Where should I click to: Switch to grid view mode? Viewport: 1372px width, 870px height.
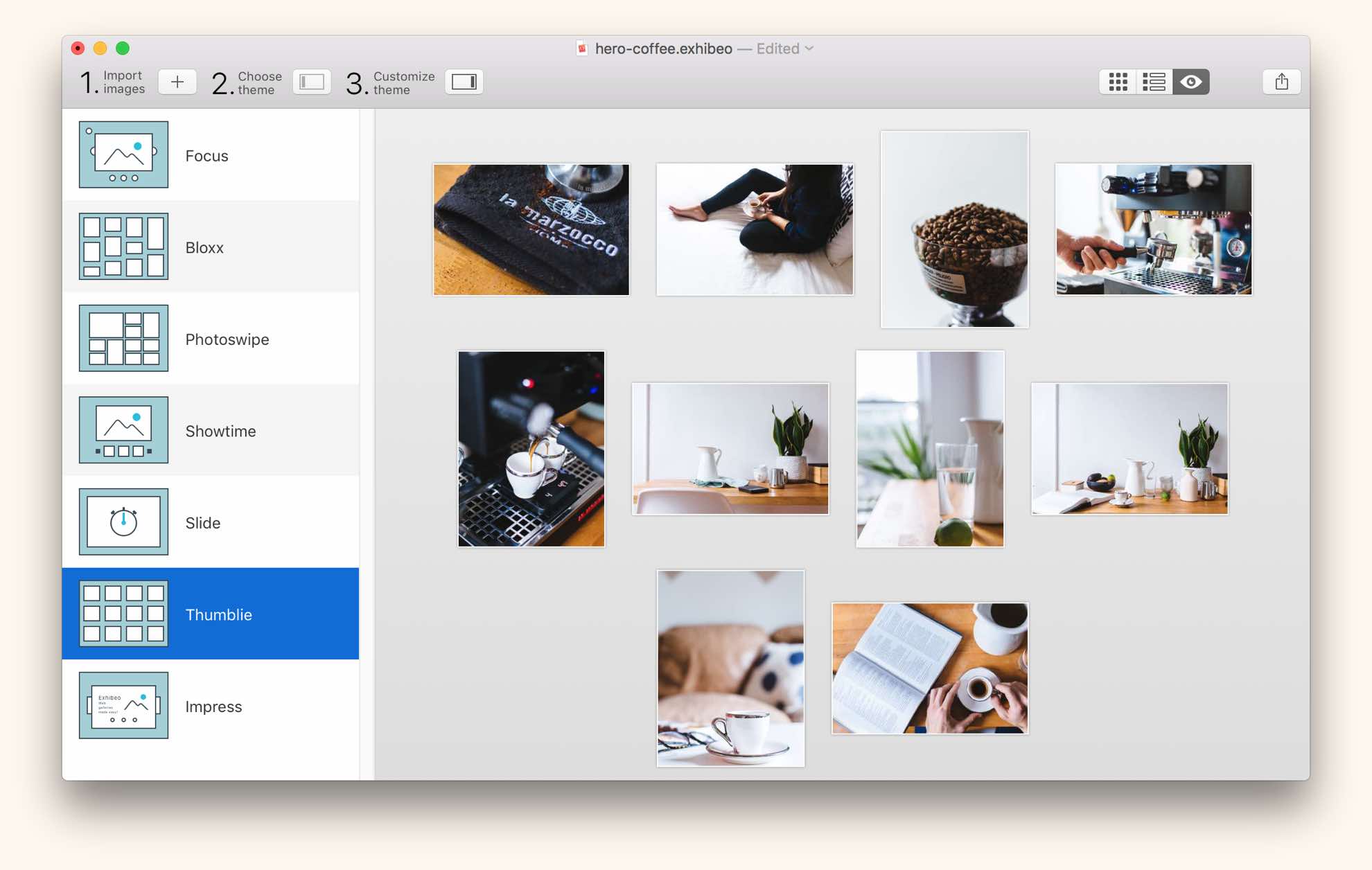(1118, 82)
